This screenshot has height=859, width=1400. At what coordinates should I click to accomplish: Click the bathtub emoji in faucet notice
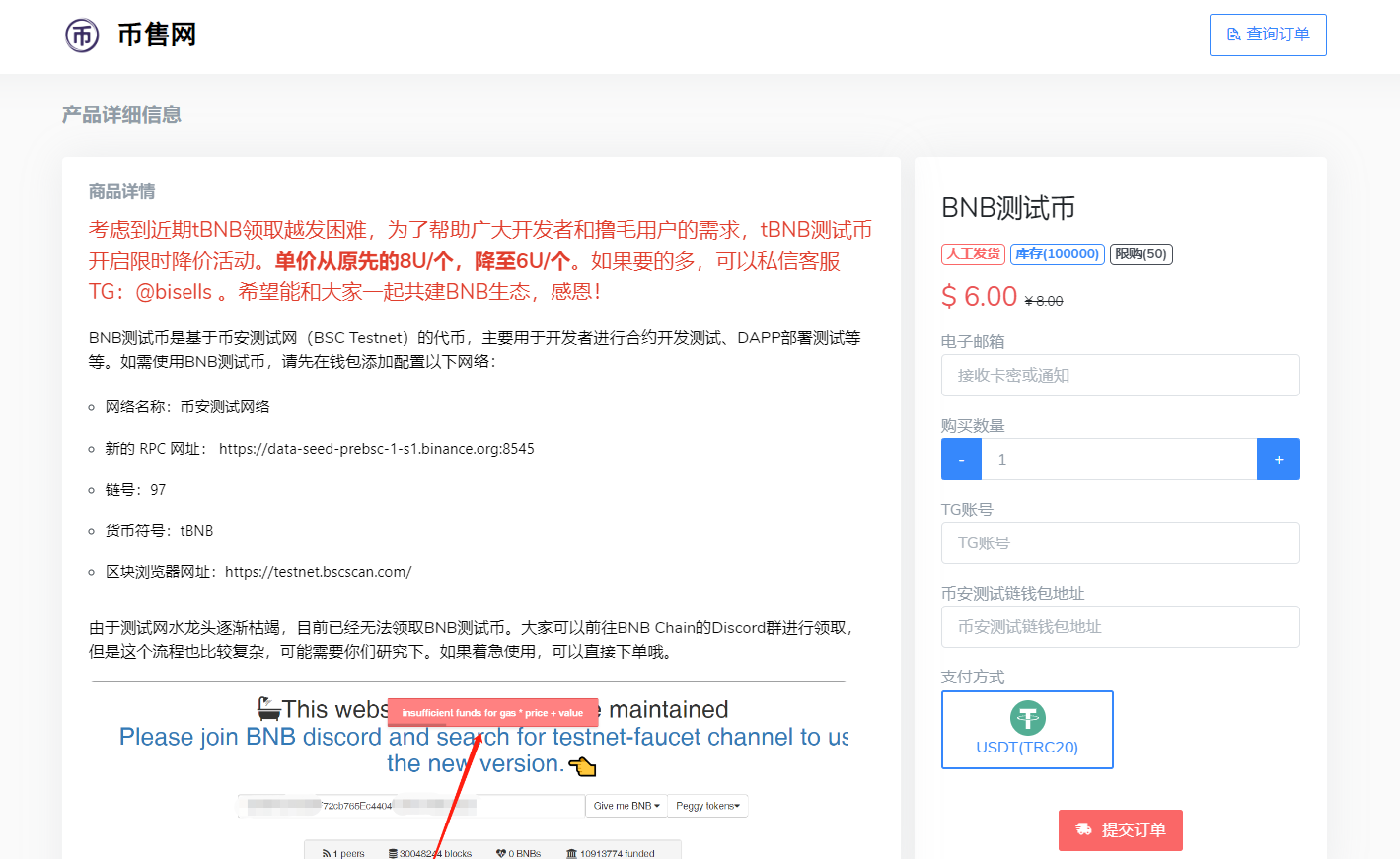(268, 708)
